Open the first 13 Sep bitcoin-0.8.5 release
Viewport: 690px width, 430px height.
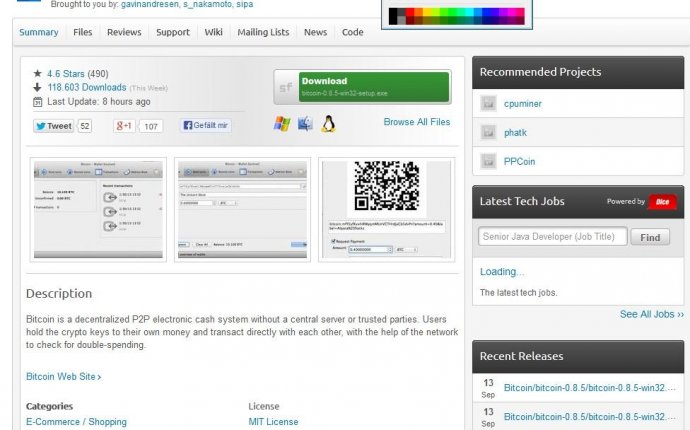pyautogui.click(x=589, y=388)
